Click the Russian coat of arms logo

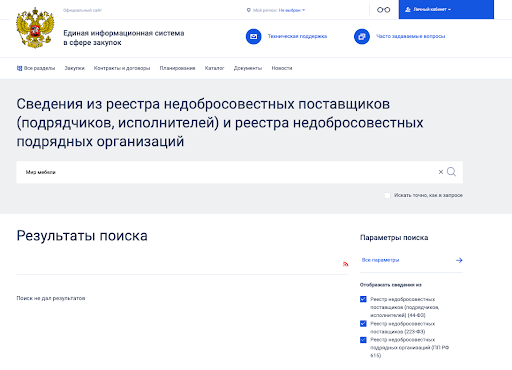click(x=35, y=28)
